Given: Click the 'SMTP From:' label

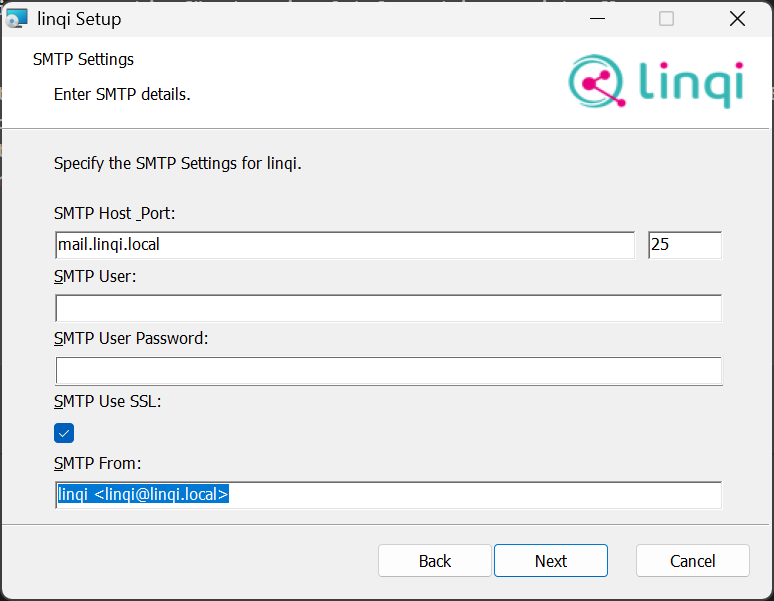Looking at the screenshot, I should point(97,463).
